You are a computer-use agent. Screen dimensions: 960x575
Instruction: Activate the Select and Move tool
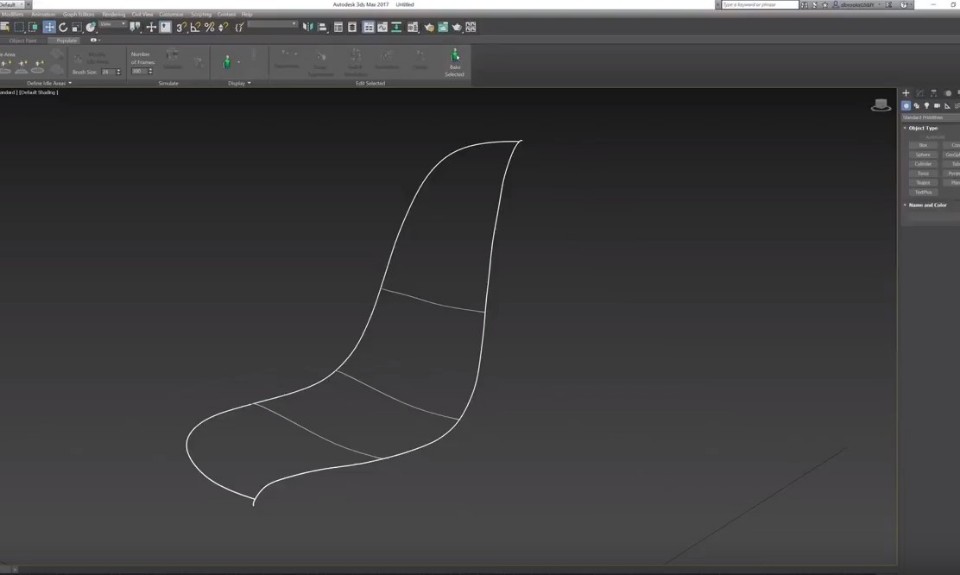coord(49,27)
